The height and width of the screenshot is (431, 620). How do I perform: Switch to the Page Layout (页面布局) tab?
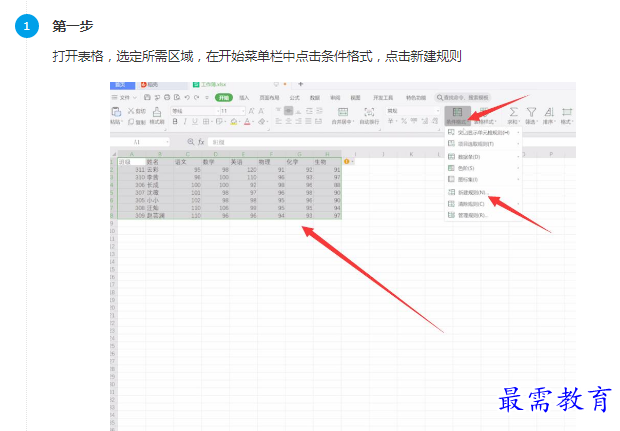tap(269, 98)
